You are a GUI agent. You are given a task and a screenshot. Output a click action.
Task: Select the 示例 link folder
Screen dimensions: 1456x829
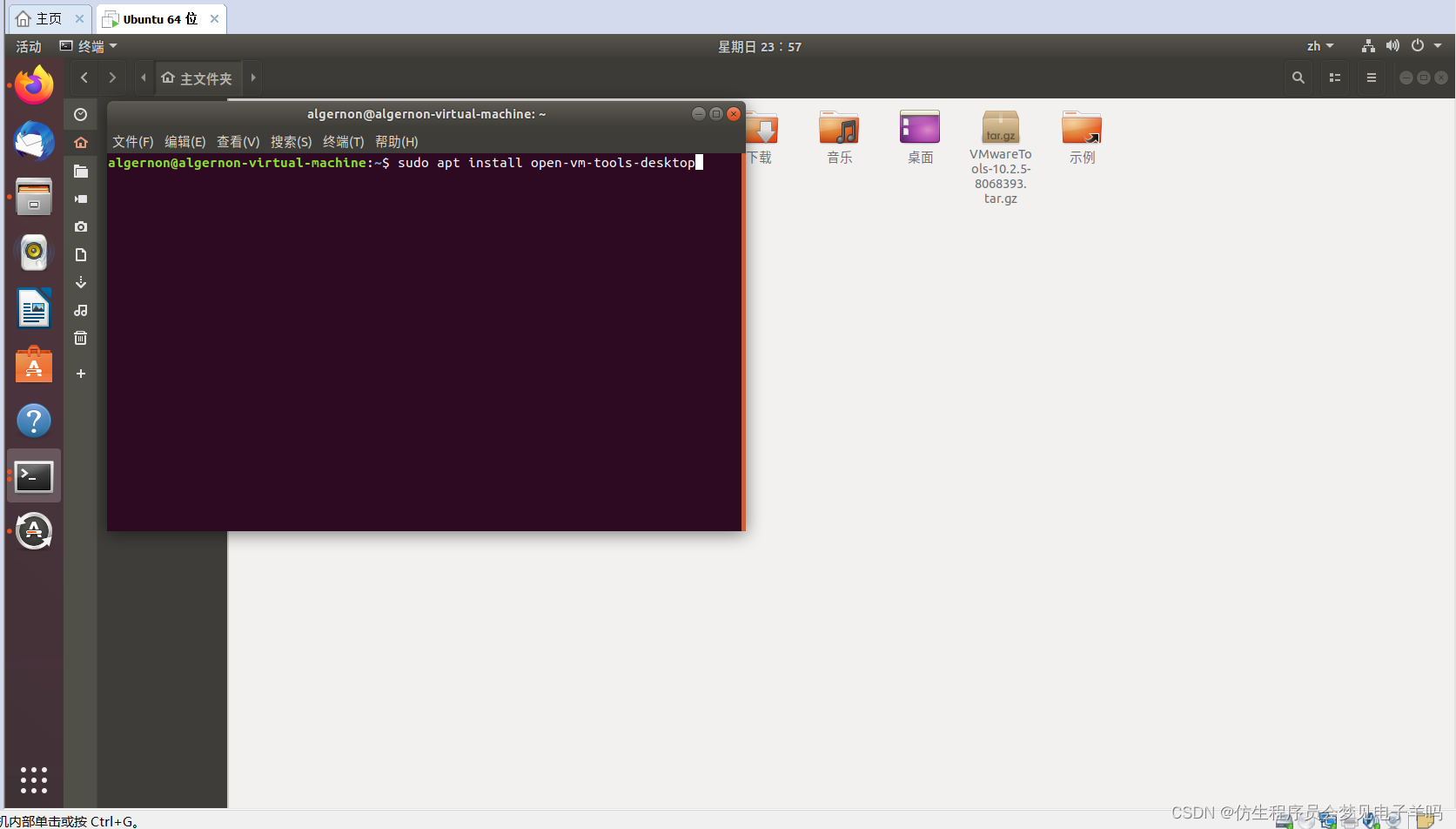(1083, 138)
